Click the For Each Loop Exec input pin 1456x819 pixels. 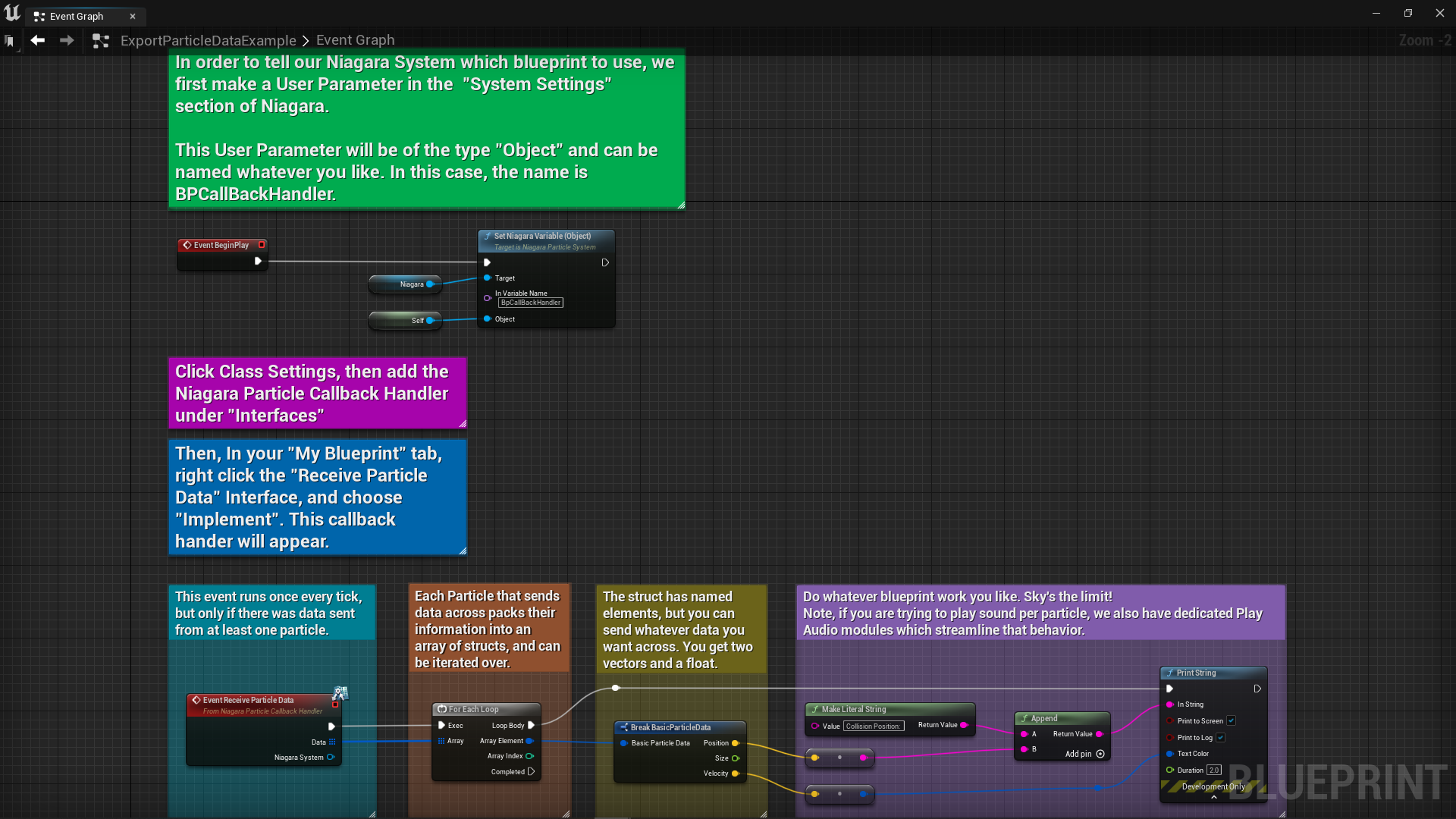[441, 725]
